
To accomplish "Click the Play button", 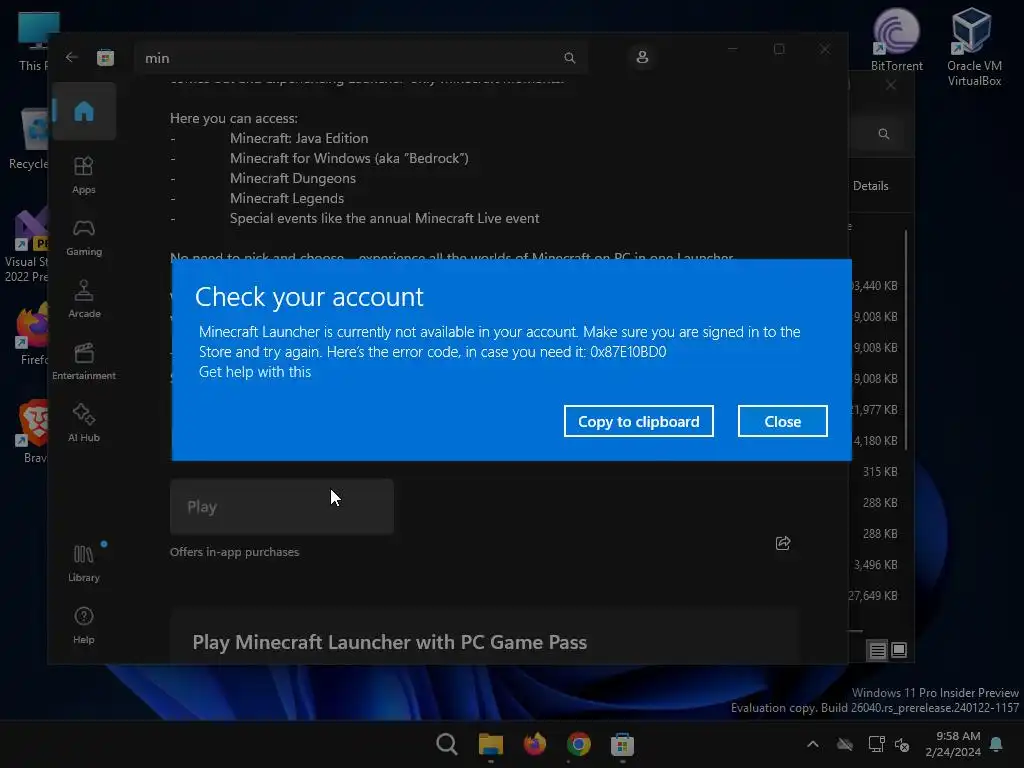I will [281, 507].
